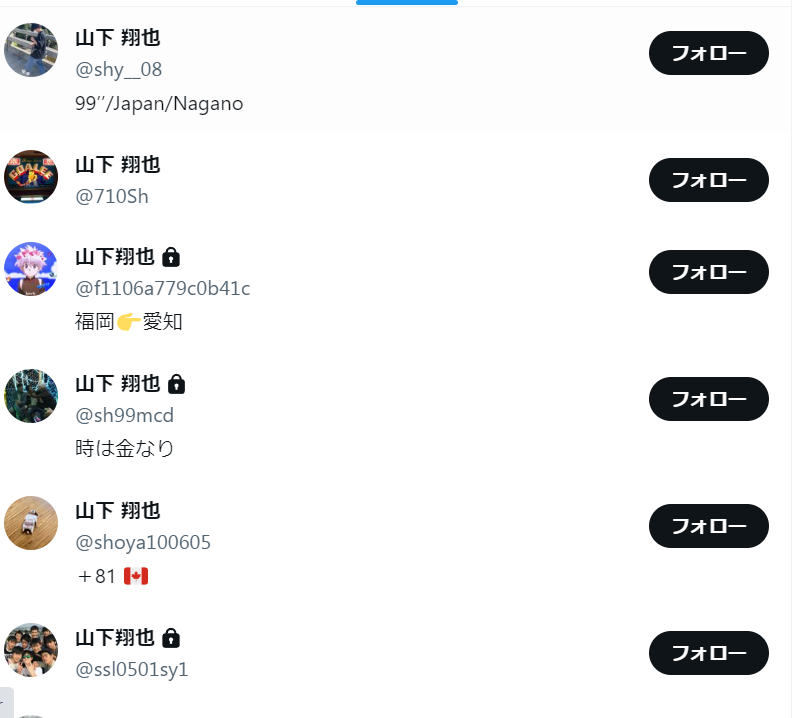Tap フォロー for user @ssl0501sy1
Viewport: 807px width, 718px height.
[708, 653]
